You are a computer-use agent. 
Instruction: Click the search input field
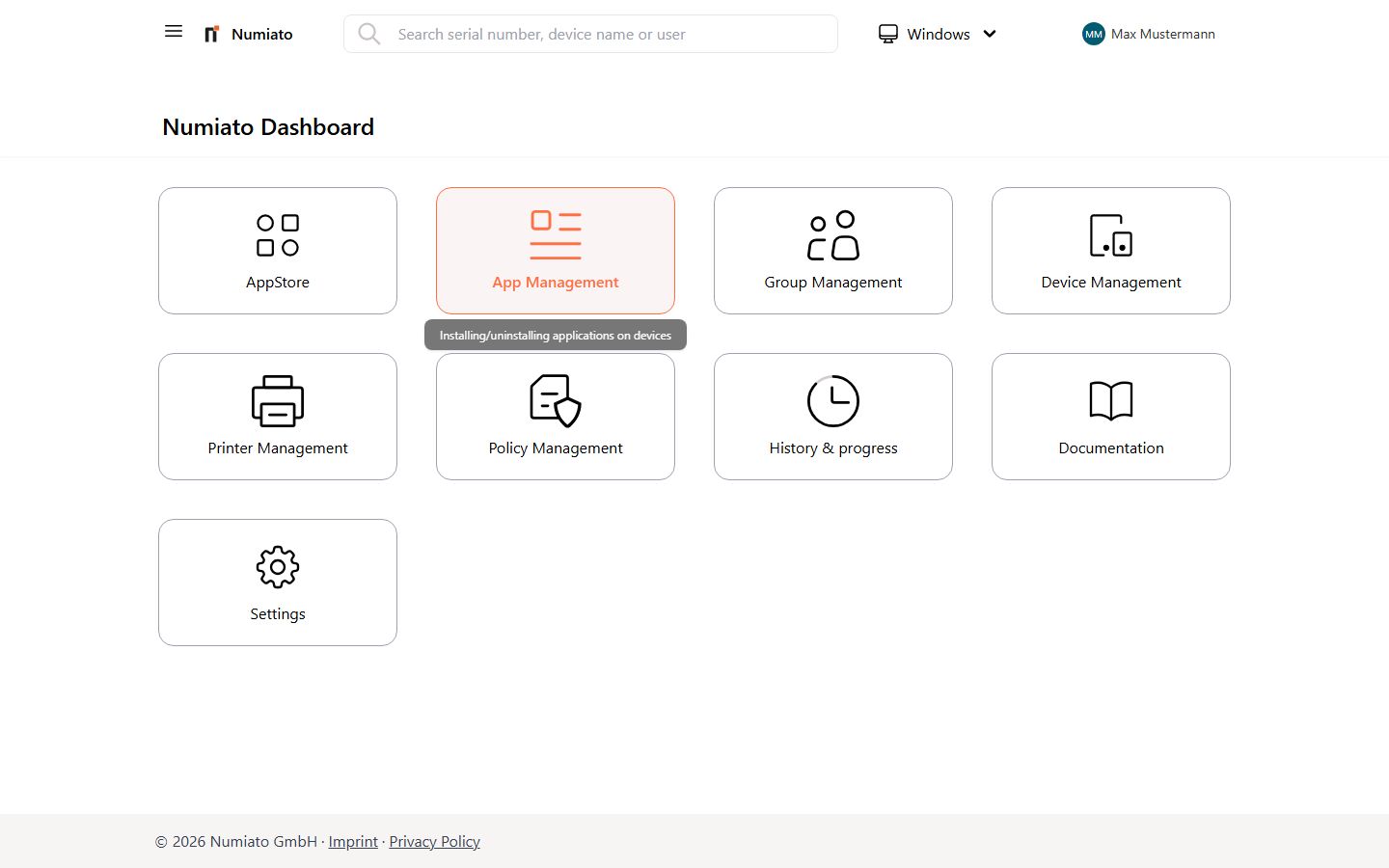(590, 34)
